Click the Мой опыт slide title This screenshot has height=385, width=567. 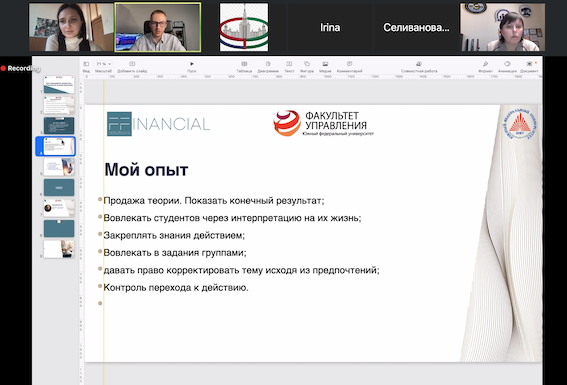(x=146, y=170)
